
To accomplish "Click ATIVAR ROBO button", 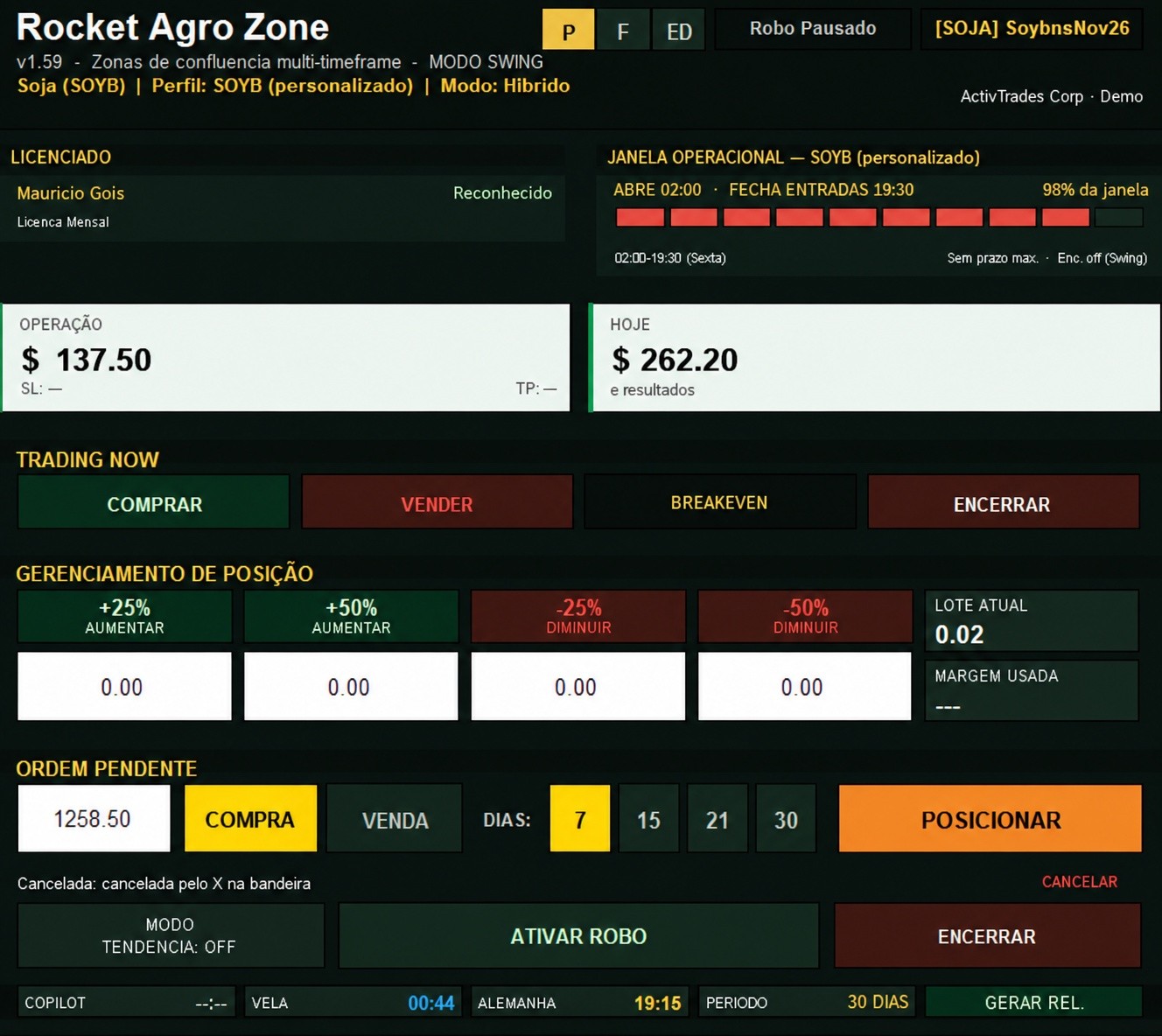I will 578,935.
